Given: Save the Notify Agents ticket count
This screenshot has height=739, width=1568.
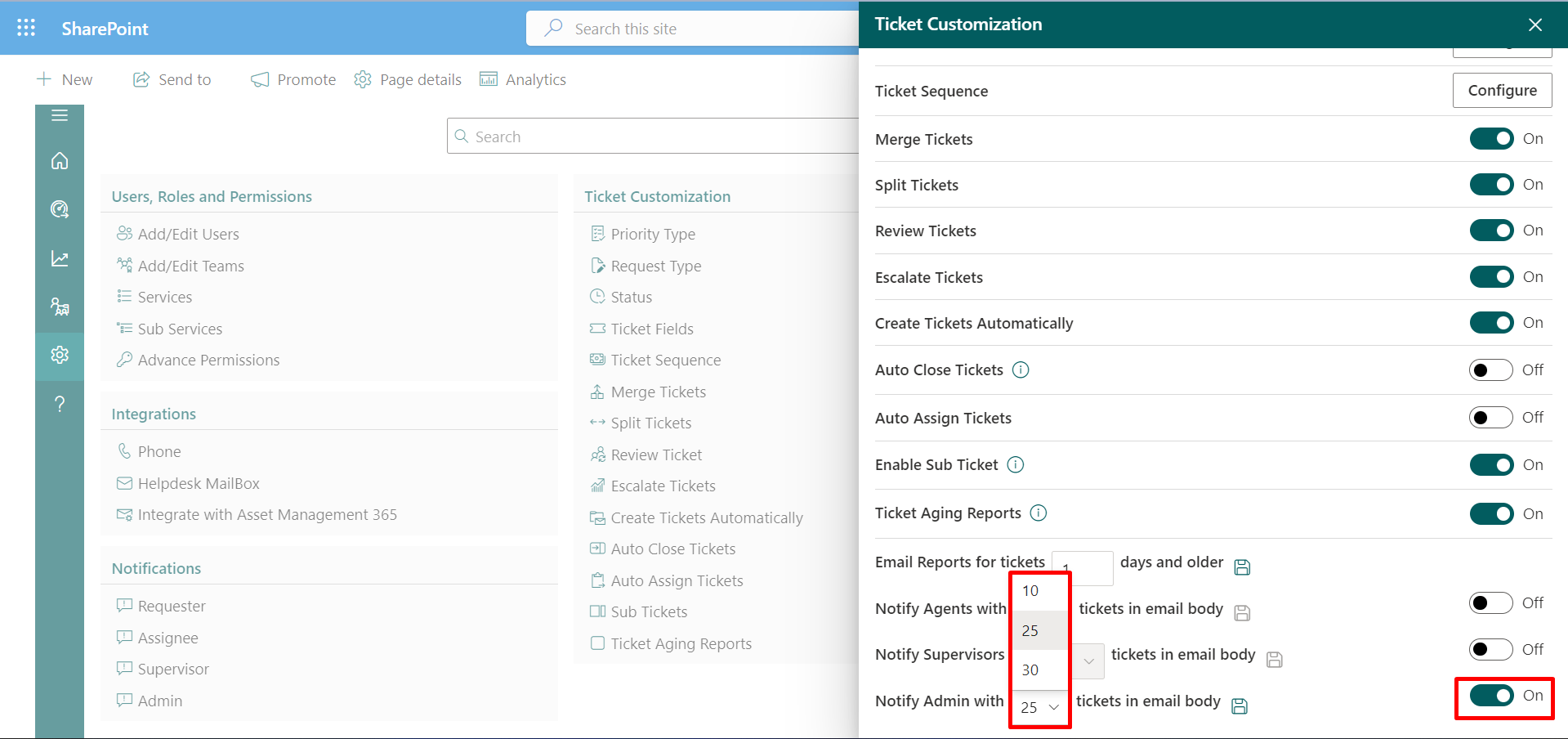Looking at the screenshot, I should click(1242, 612).
